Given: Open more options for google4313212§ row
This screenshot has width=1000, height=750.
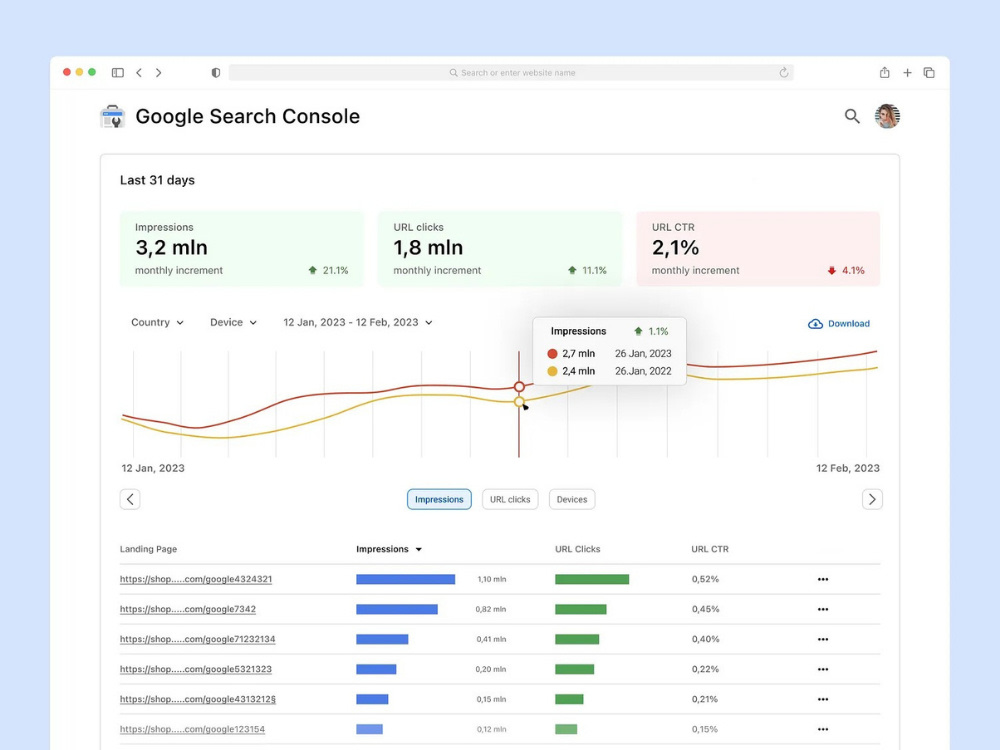Looking at the screenshot, I should 823,699.
